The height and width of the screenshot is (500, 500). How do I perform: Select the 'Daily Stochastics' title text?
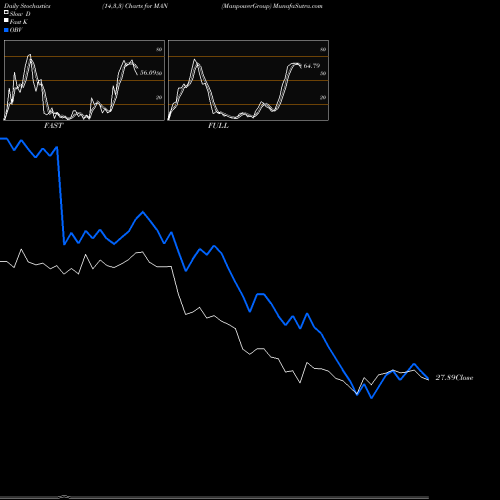[x=27, y=6]
